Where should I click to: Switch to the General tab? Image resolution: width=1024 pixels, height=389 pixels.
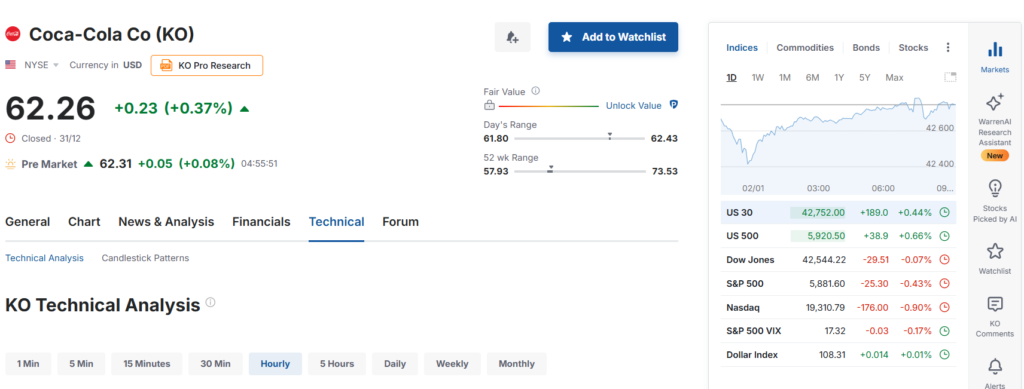coord(27,222)
